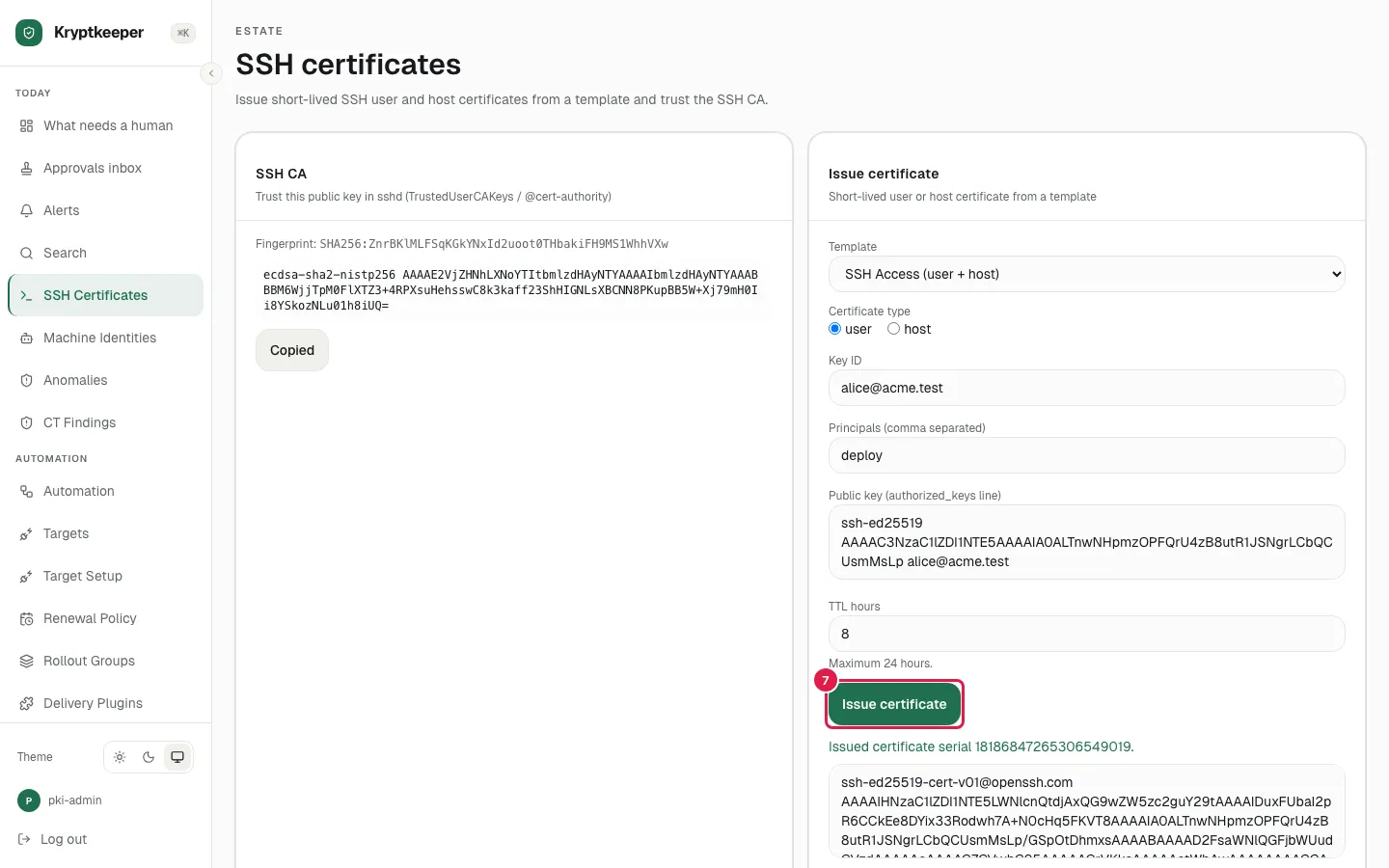Click the SSH Certificates terminal icon
Viewport: 1389px width, 868px height.
[x=26, y=296]
